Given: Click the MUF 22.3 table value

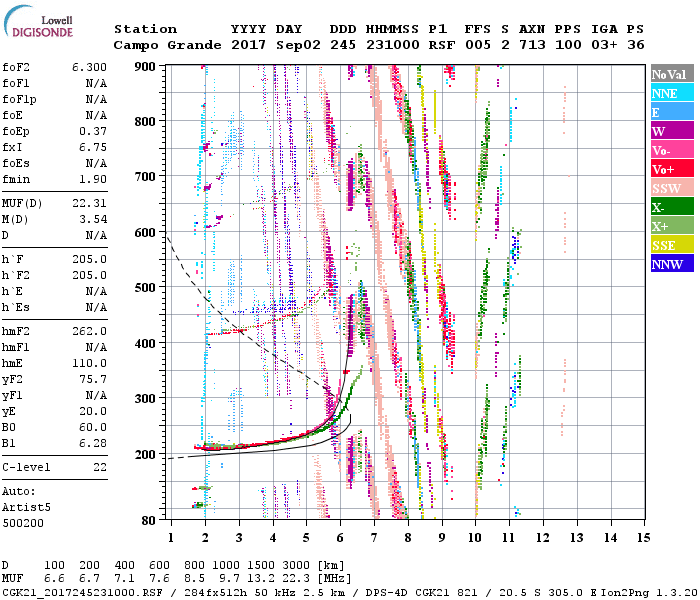Looking at the screenshot, I should tap(296, 579).
